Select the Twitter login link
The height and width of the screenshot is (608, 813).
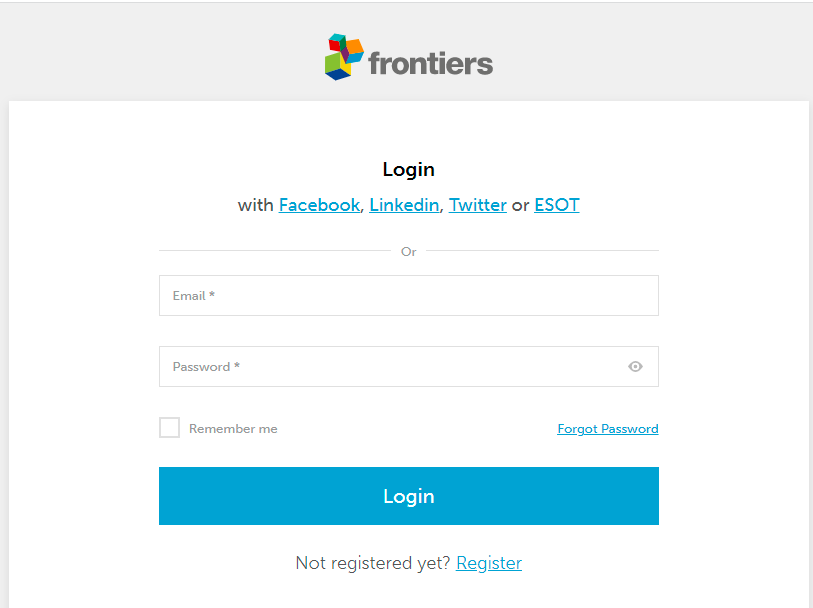click(477, 205)
